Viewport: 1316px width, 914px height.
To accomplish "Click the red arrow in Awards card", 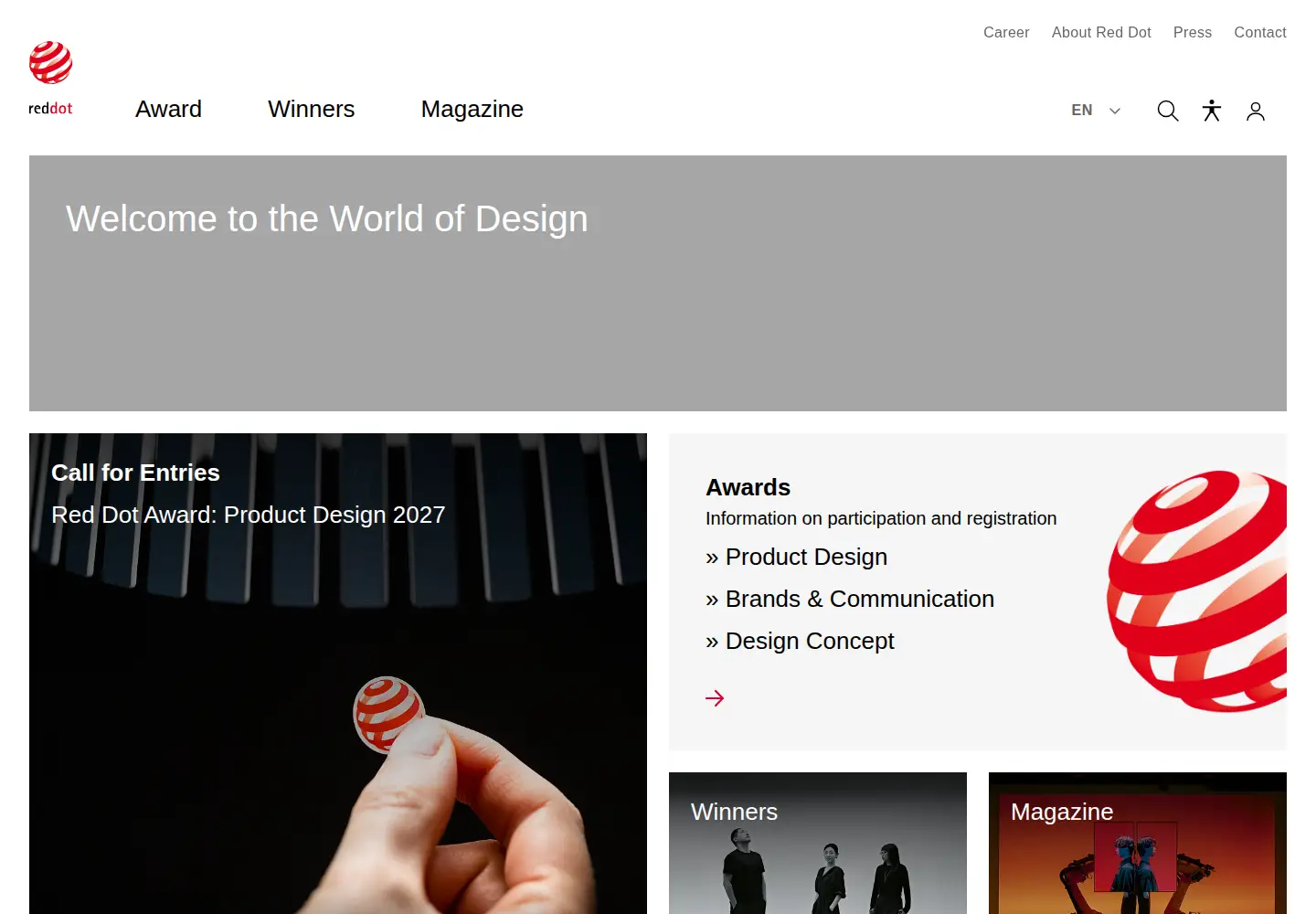I will pos(715,698).
